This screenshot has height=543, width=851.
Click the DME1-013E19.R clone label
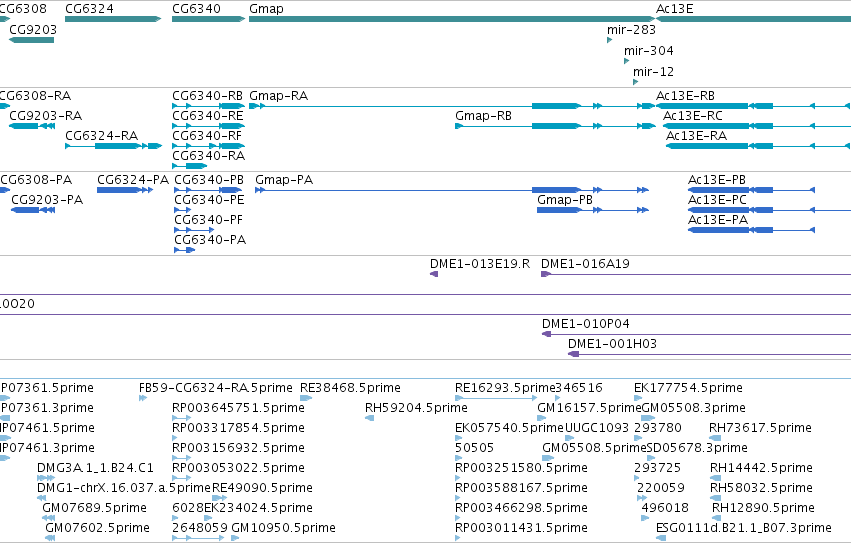tap(480, 264)
